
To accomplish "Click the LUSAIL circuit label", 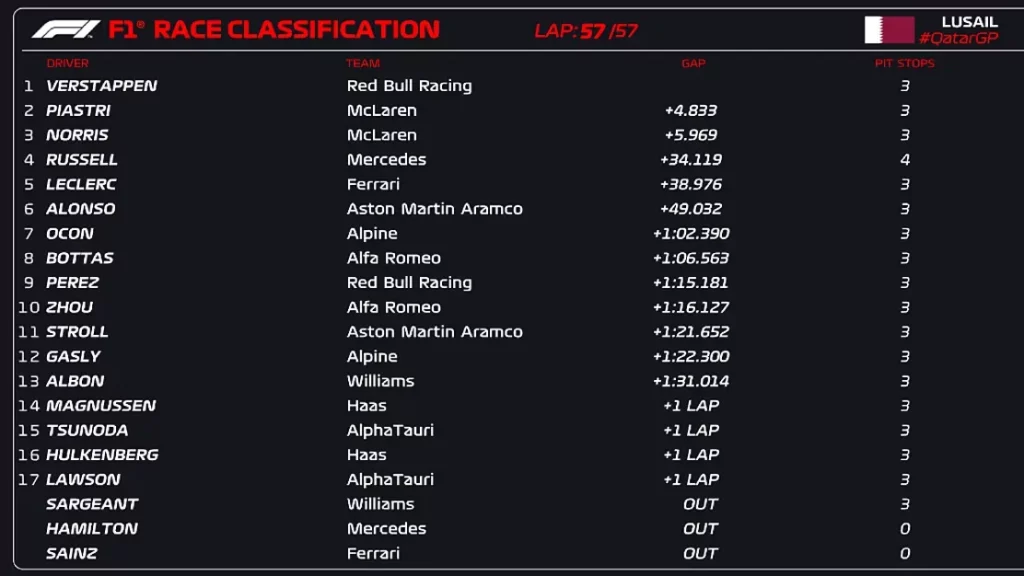I will point(969,22).
